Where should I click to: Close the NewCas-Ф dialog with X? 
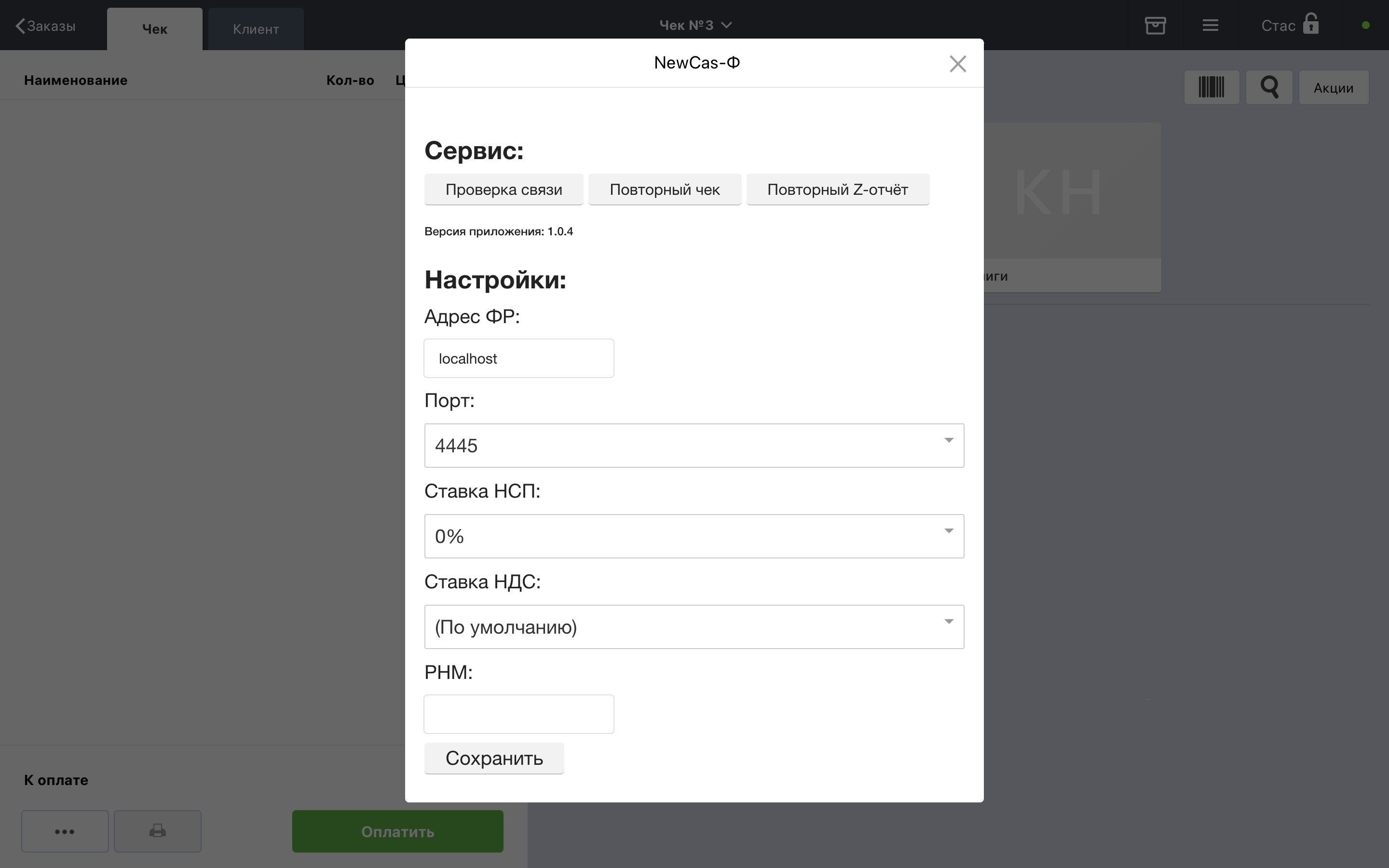pyautogui.click(x=957, y=64)
